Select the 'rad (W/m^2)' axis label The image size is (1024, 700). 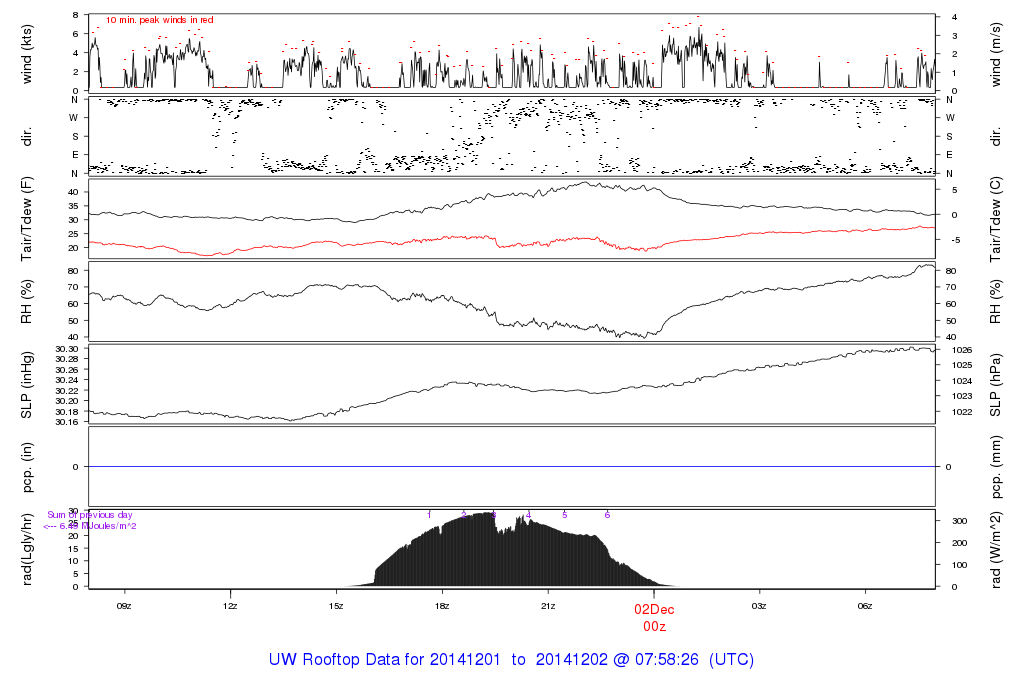[x=995, y=550]
